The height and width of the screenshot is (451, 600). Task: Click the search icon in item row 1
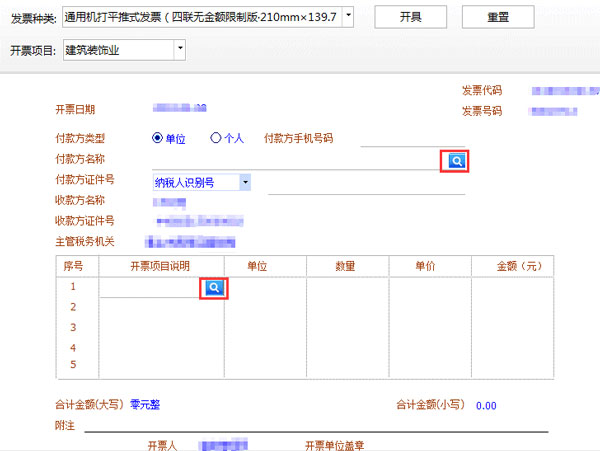[215, 288]
